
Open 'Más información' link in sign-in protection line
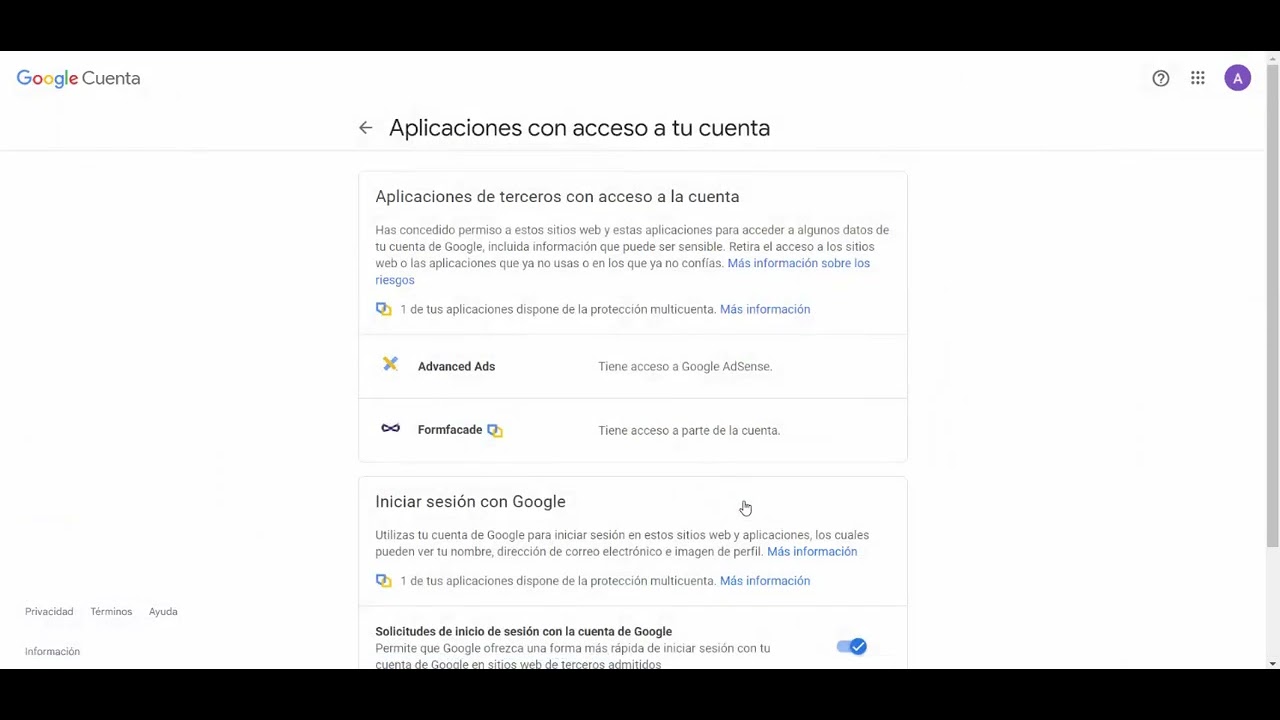click(765, 581)
